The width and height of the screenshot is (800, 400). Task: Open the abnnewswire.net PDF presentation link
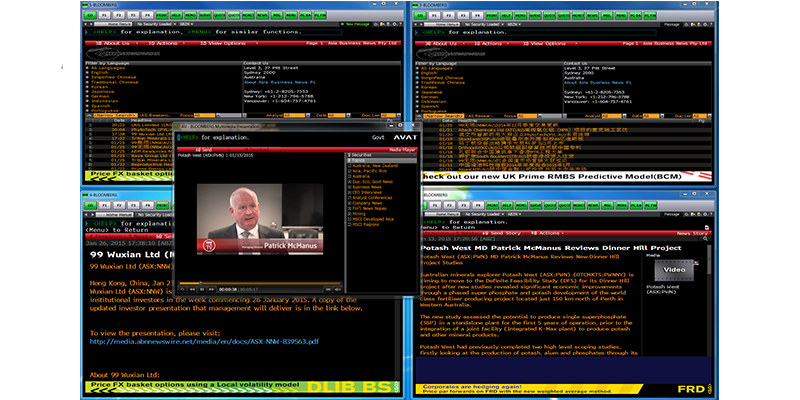click(204, 341)
